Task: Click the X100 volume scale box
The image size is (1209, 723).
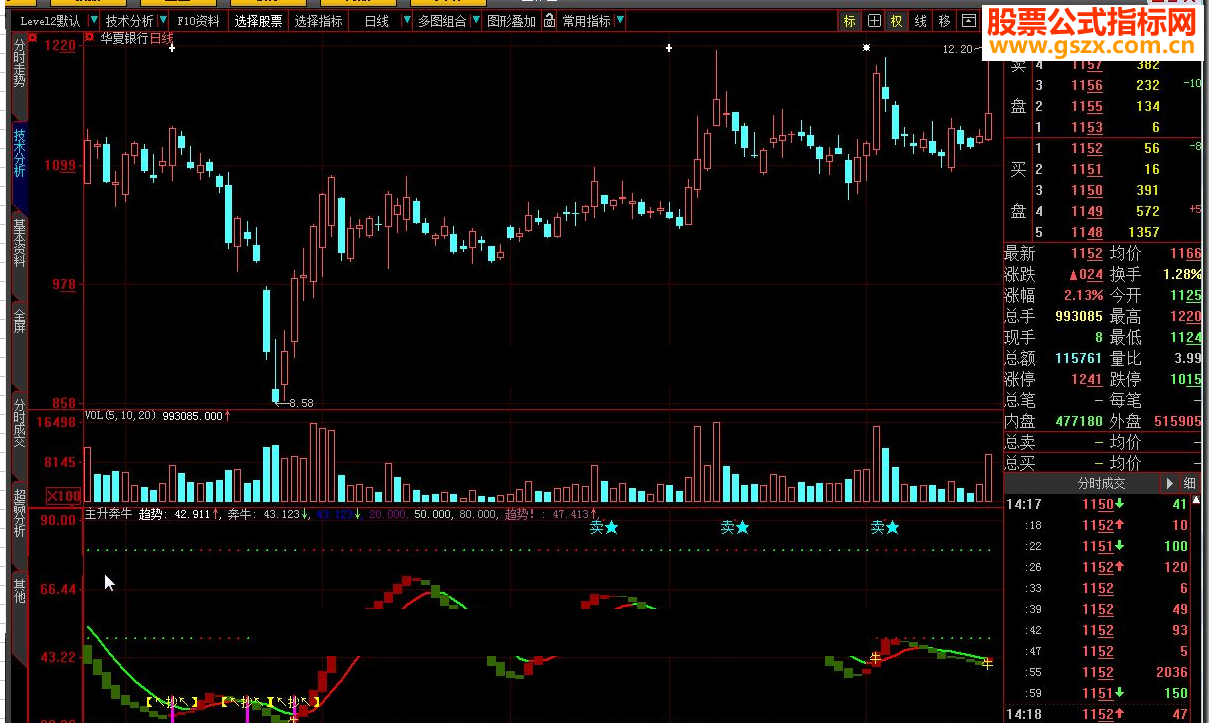Action: click(x=64, y=496)
